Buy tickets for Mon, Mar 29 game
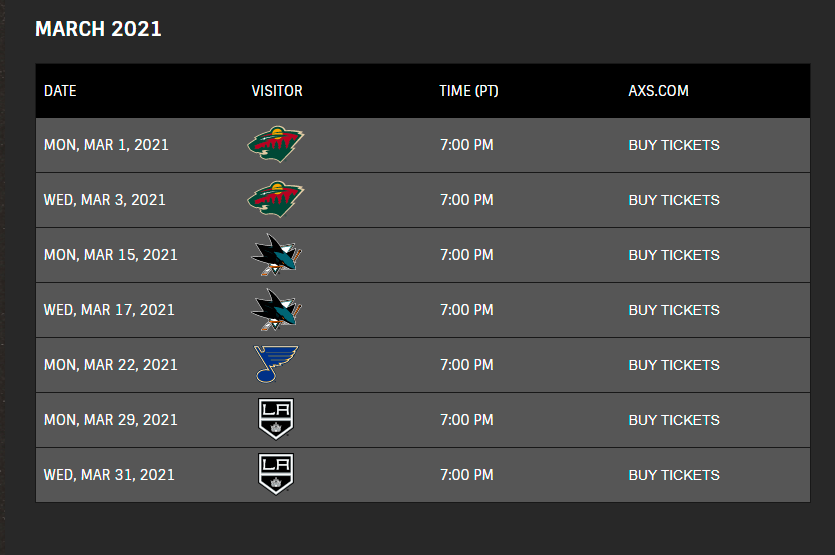 pyautogui.click(x=673, y=420)
